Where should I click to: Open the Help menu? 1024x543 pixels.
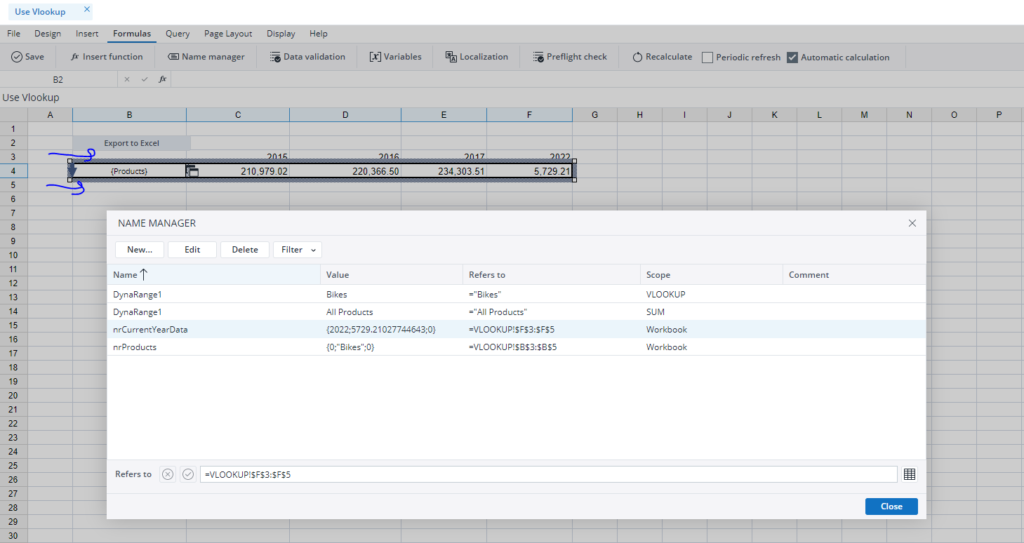(x=319, y=33)
